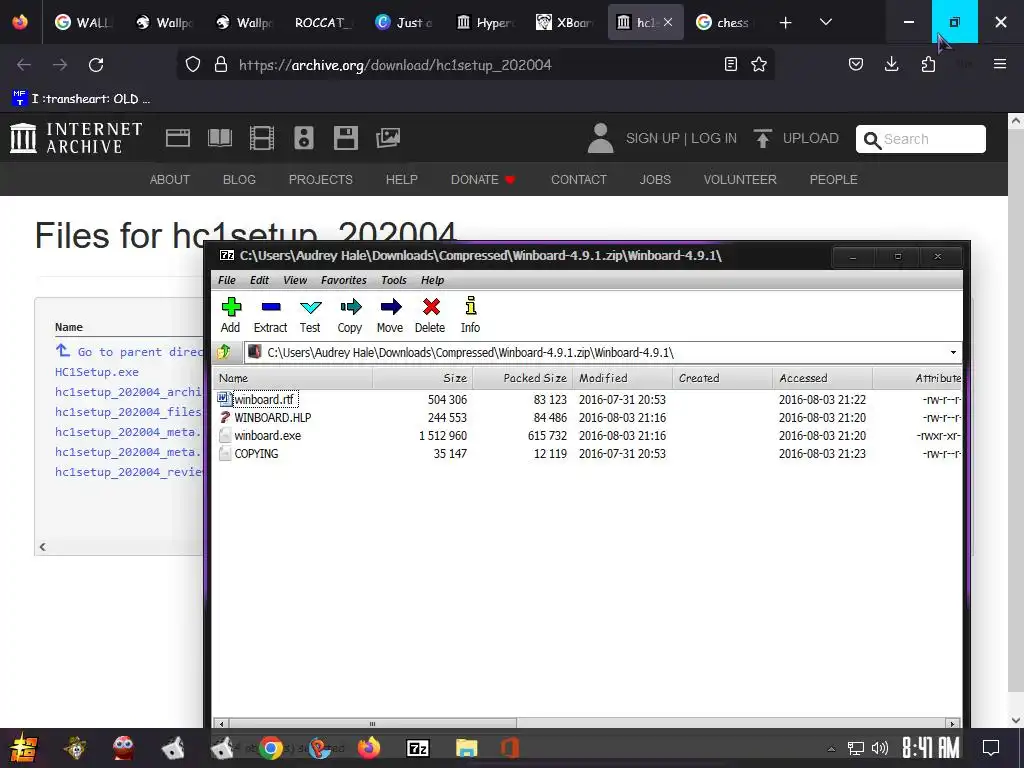Click the Move toolbar icon
Image resolution: width=1024 pixels, height=768 pixels.
[x=390, y=315]
